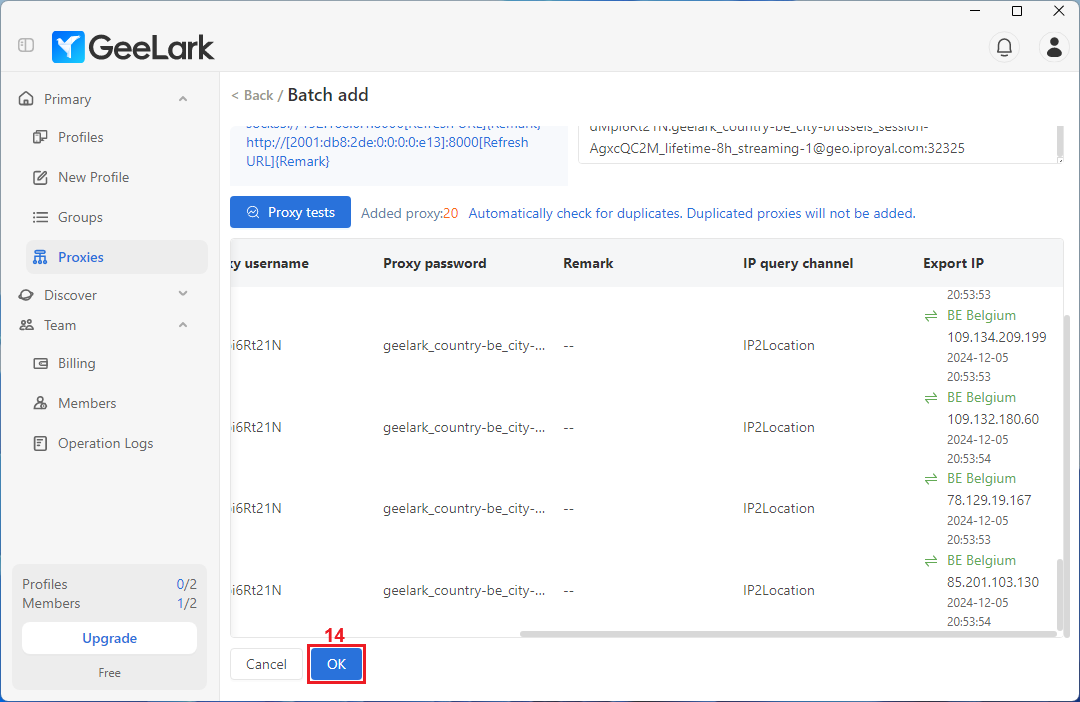Screen dimensions: 1080x702
Task: Collapse the Team section
Action: click(183, 325)
